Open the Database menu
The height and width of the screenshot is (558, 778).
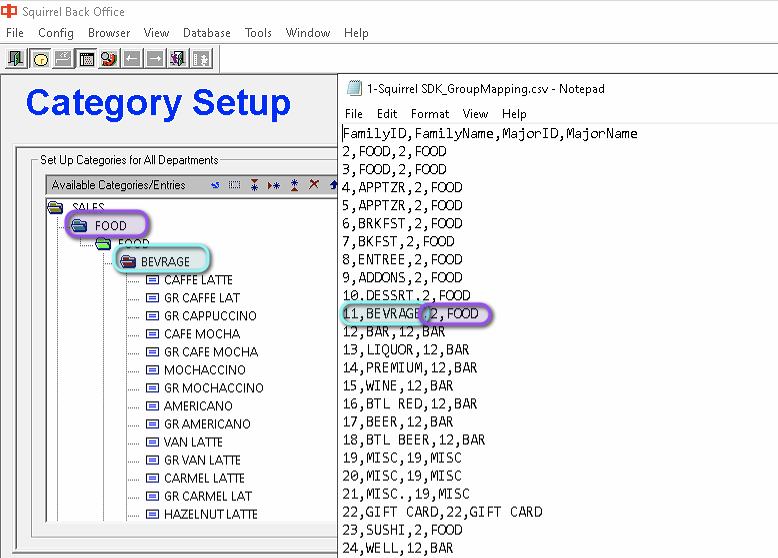(206, 33)
